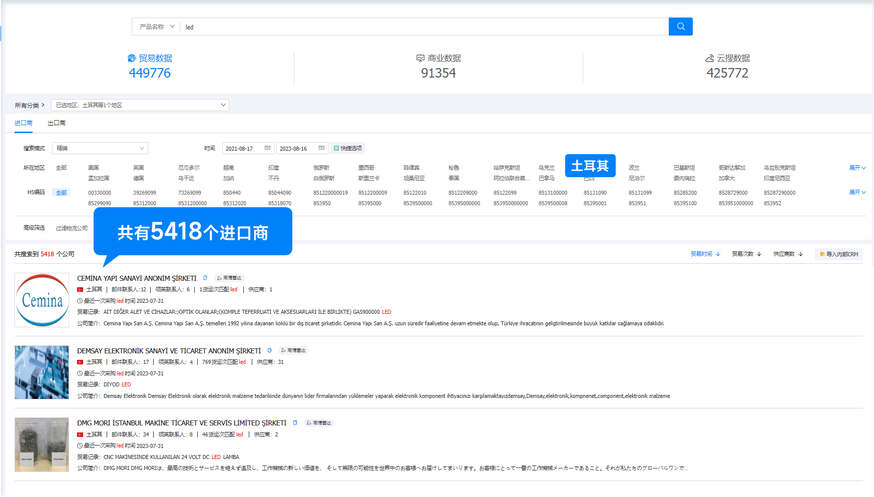The height and width of the screenshot is (497, 874).
Task: Click the Turkey flag icon in DMG MORI row
Action: [x=80, y=434]
